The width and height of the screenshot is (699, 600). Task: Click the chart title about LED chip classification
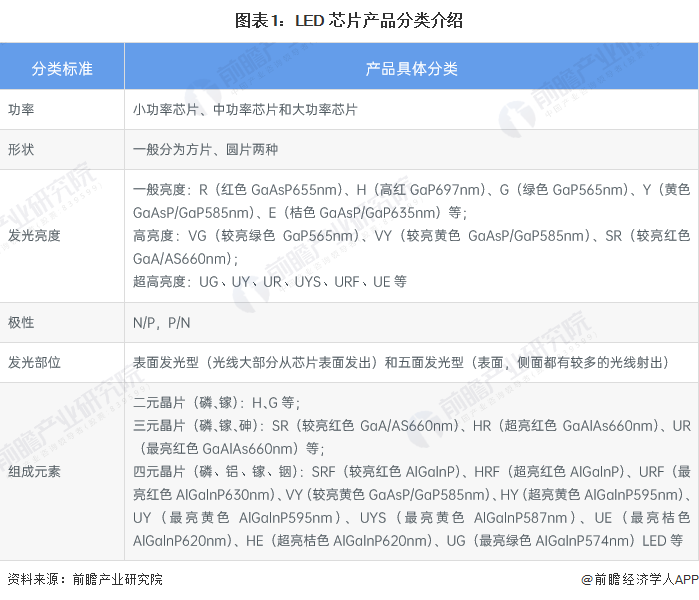pyautogui.click(x=349, y=20)
